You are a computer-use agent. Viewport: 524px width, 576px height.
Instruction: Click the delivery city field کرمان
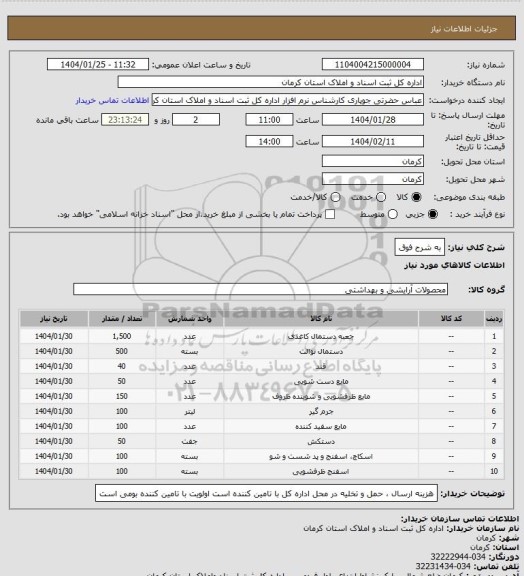pyautogui.click(x=373, y=179)
